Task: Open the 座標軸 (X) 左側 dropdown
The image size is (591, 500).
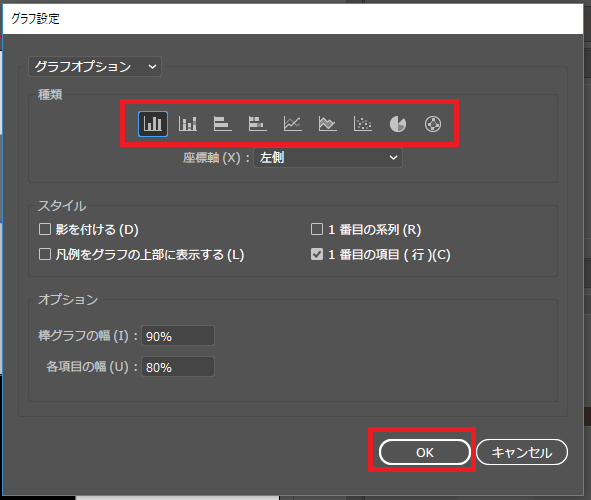Action: point(328,157)
